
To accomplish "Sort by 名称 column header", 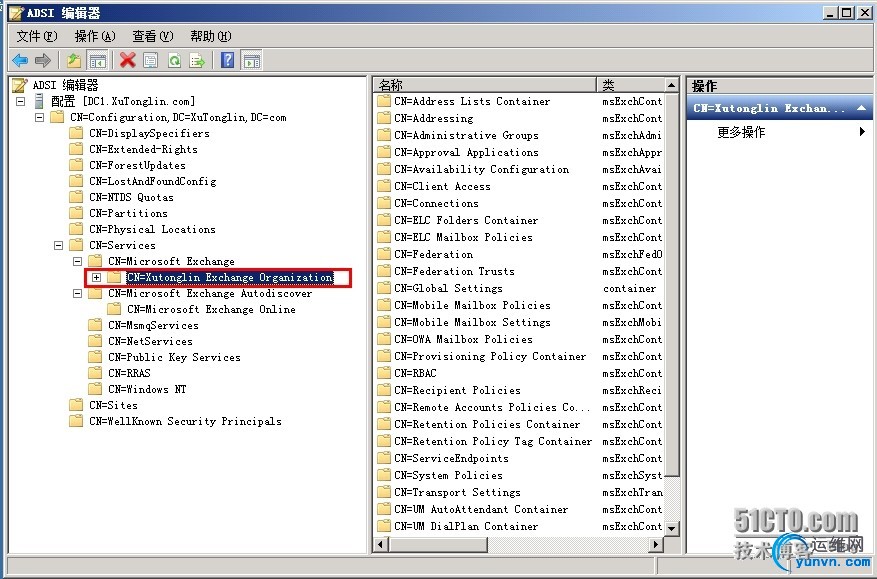I will pos(485,85).
